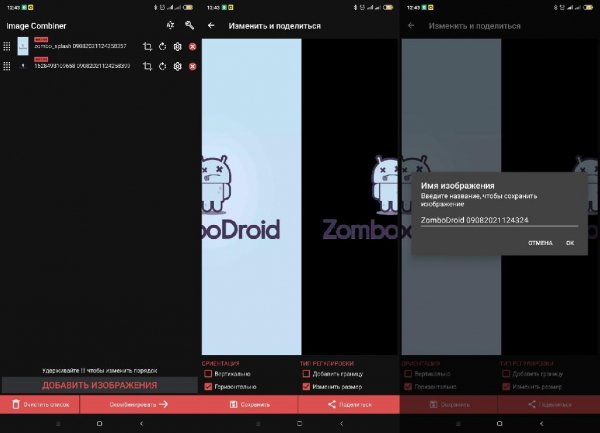Click drag handle of the 1628 image row
The height and width of the screenshot is (433, 600).
pyautogui.click(x=7, y=66)
